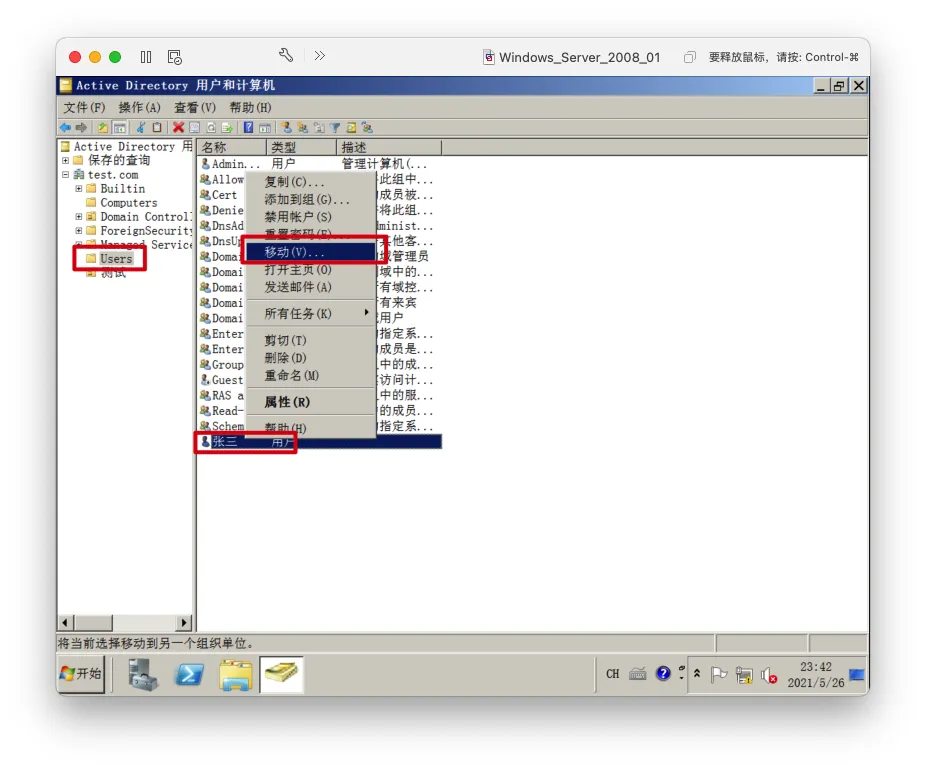Expand the Domain Controllers node
Viewport: 926px width, 770px height.
[79, 217]
